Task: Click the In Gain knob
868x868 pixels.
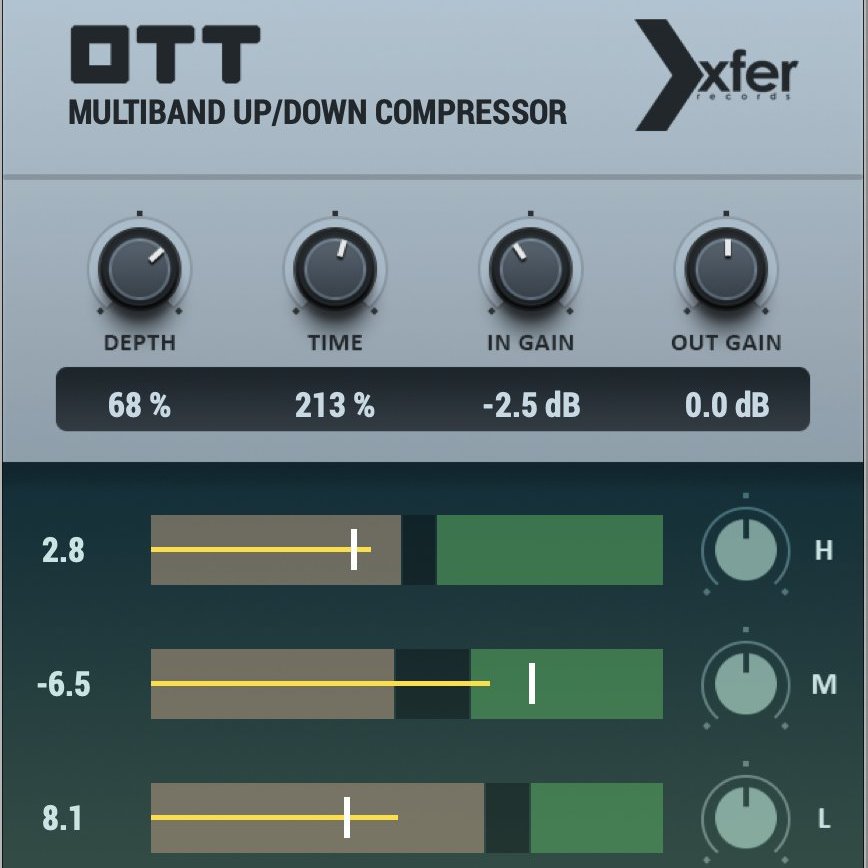Action: pos(530,270)
